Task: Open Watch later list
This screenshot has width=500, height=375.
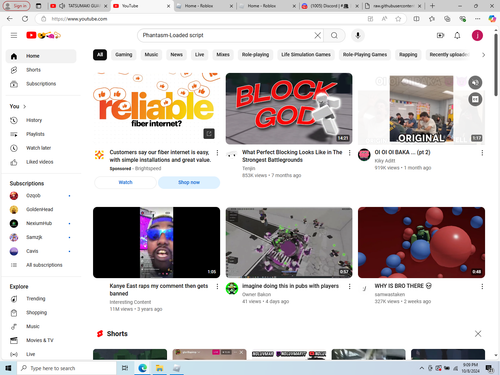Action: (x=41, y=148)
